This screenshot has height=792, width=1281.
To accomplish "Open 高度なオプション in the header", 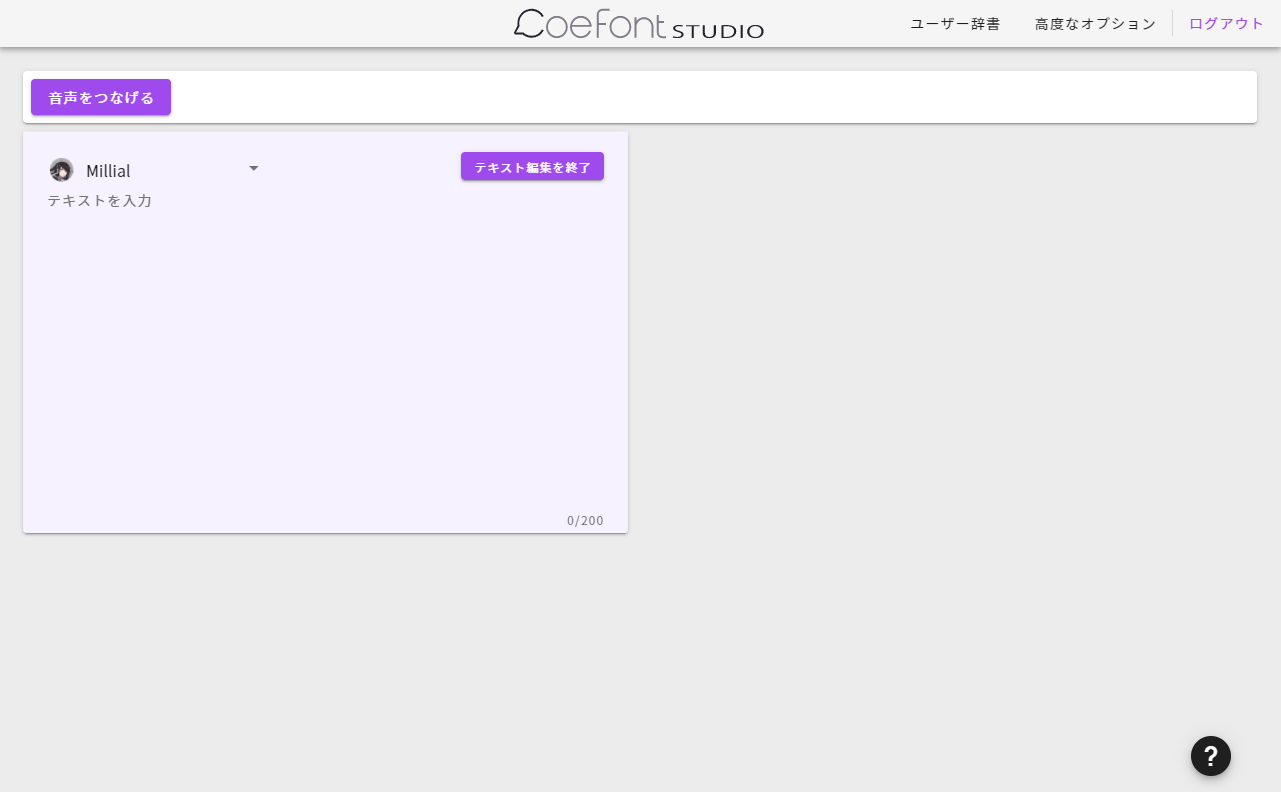I will (x=1095, y=23).
